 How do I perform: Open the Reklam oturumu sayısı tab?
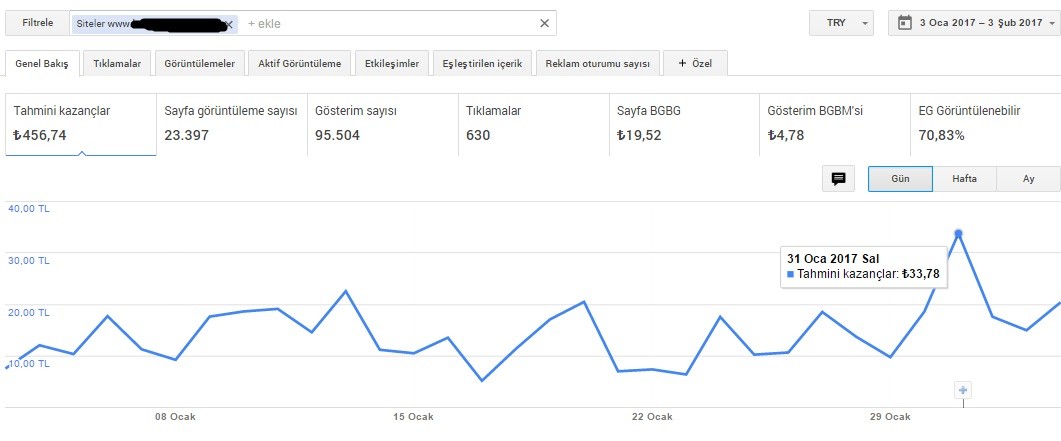pos(597,64)
